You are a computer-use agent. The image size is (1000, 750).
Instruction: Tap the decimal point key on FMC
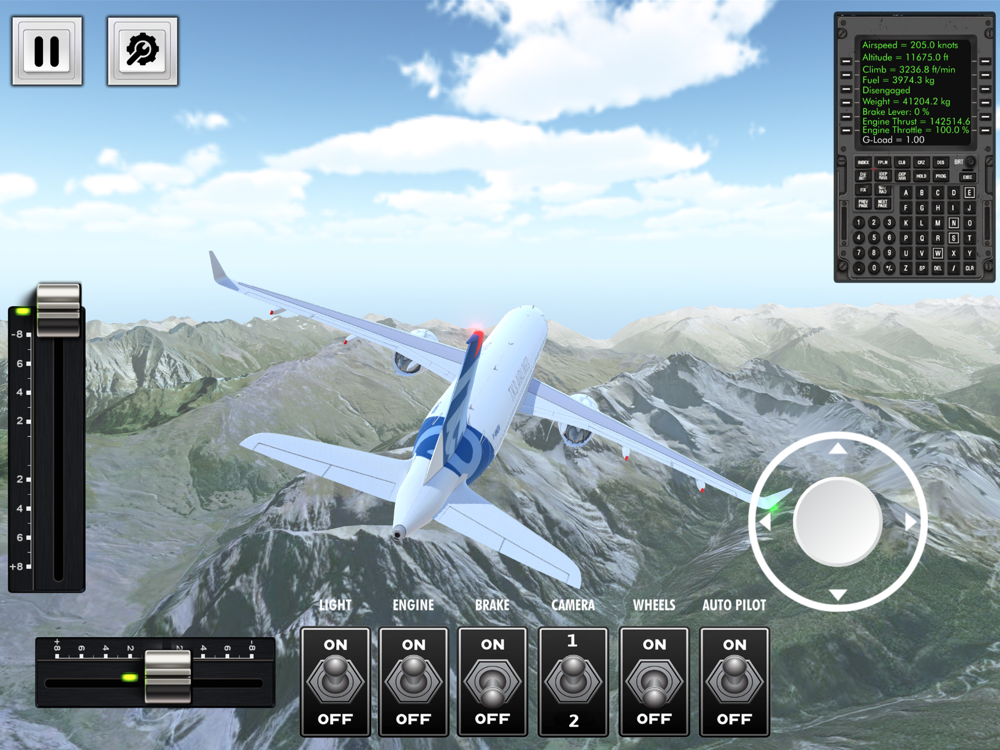click(858, 268)
